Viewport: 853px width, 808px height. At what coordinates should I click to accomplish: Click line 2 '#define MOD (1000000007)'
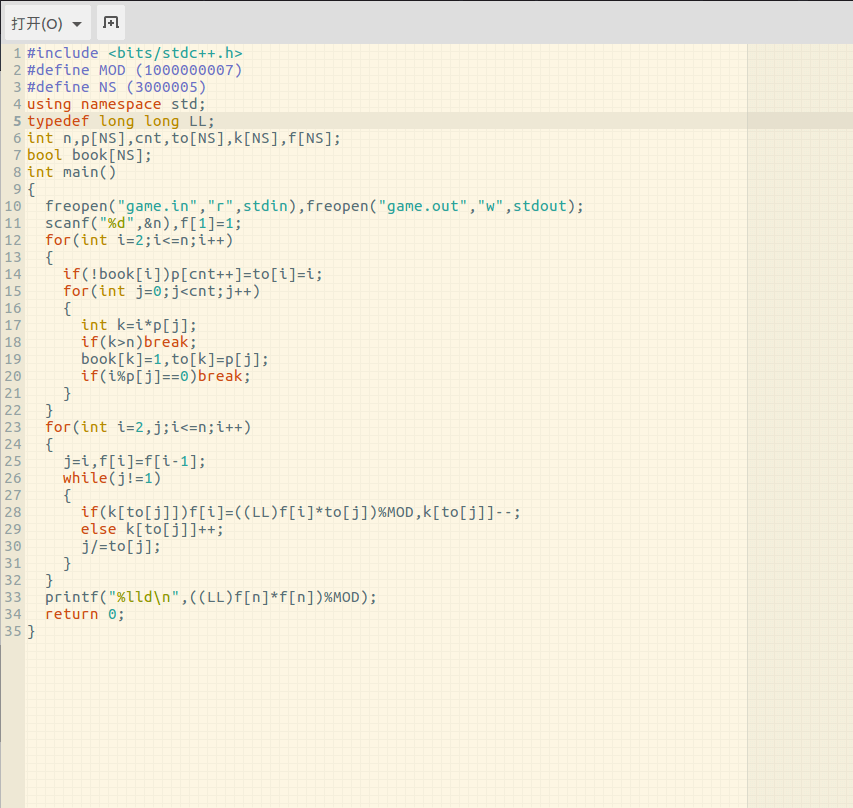[135, 70]
